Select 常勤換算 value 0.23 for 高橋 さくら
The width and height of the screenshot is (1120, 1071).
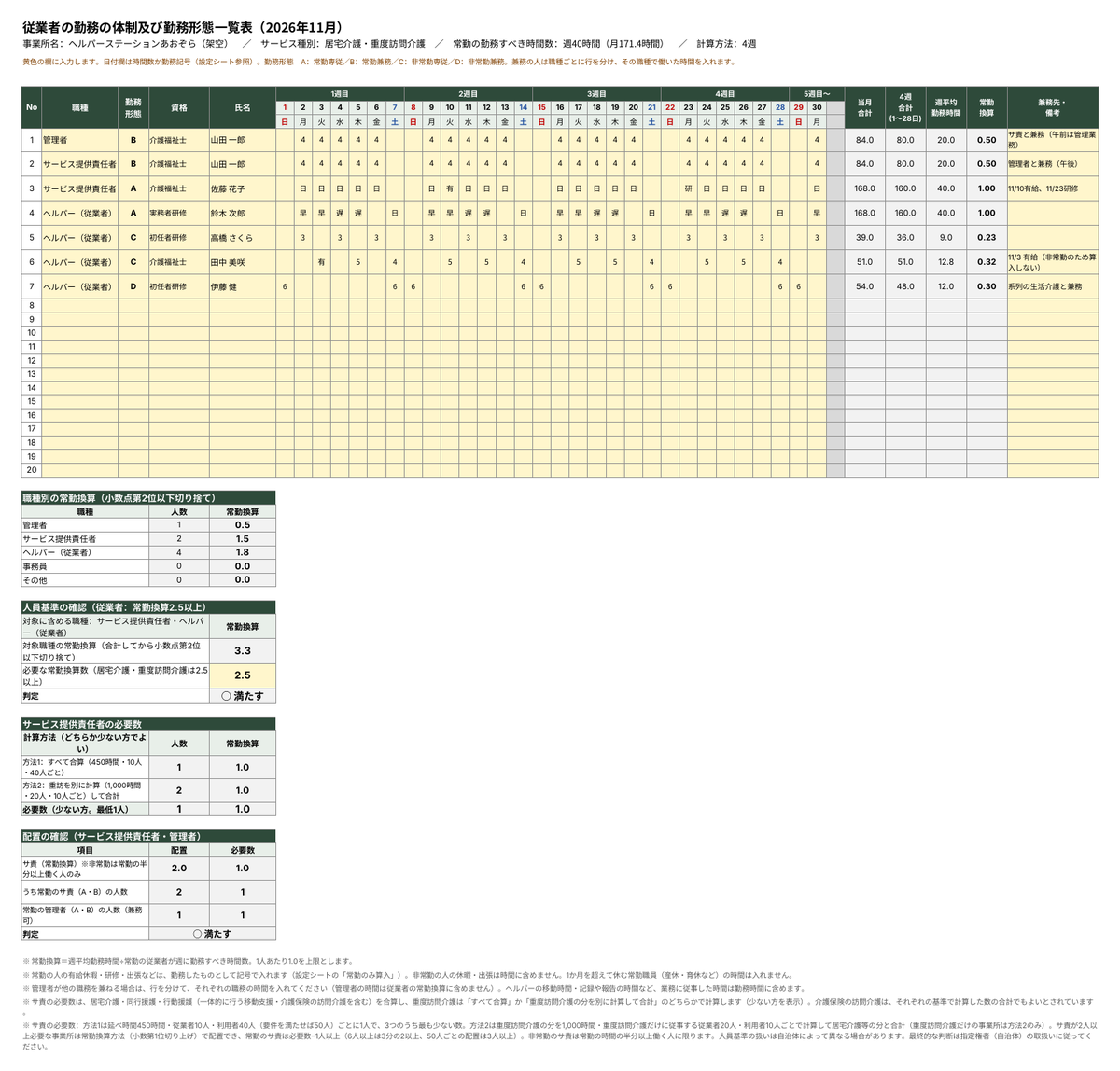[x=987, y=238]
